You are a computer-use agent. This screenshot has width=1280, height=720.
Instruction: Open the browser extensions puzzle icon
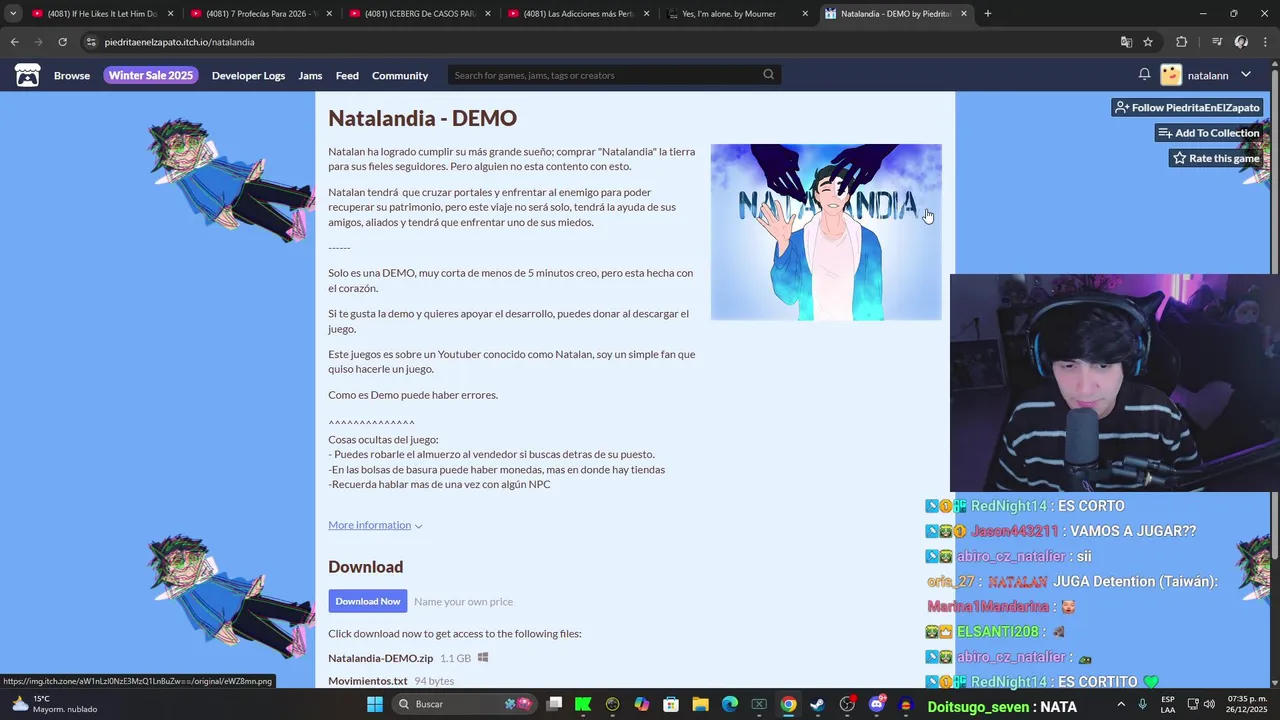click(1181, 42)
